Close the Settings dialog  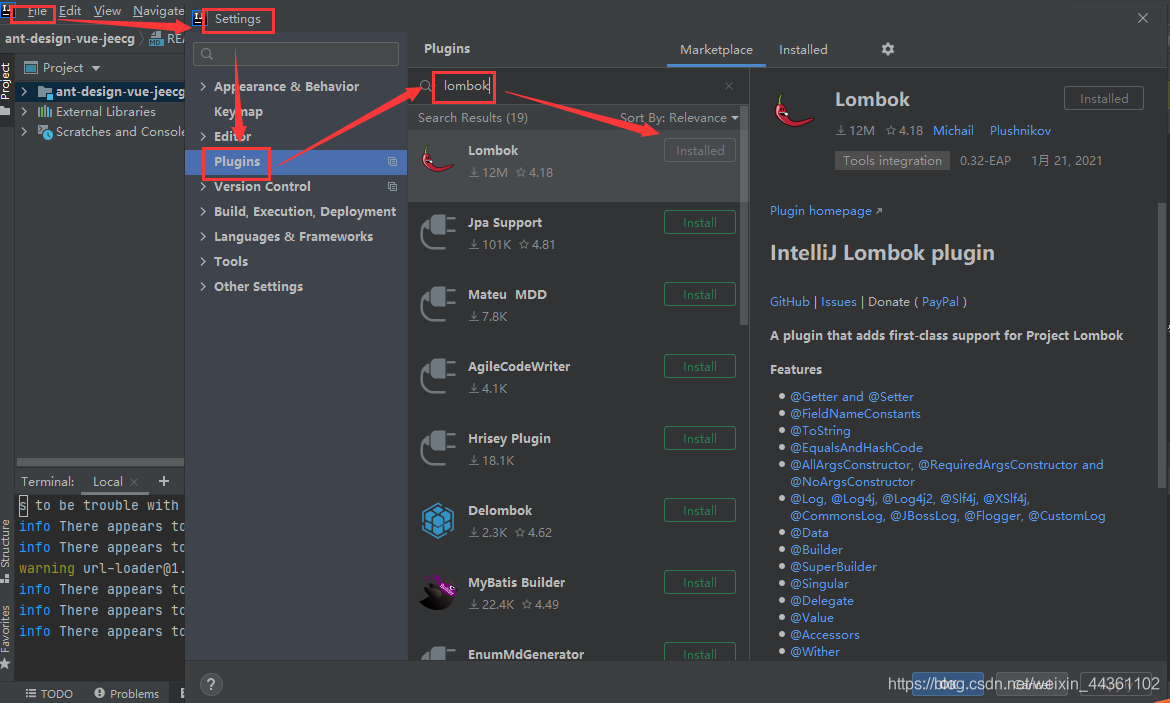1143,18
